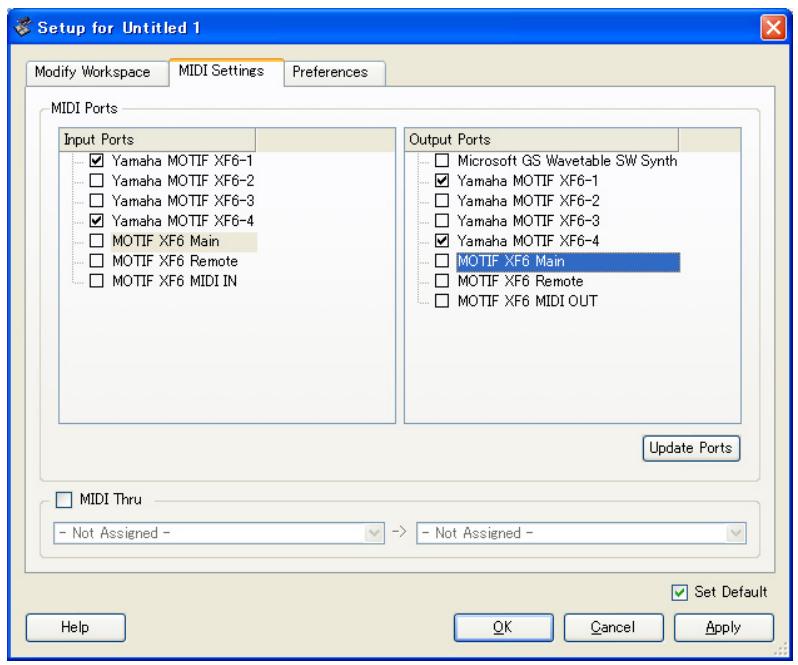Image resolution: width=798 pixels, height=665 pixels.
Task: Check the MOTIF XF6 MIDI IN checkbox
Action: click(96, 281)
